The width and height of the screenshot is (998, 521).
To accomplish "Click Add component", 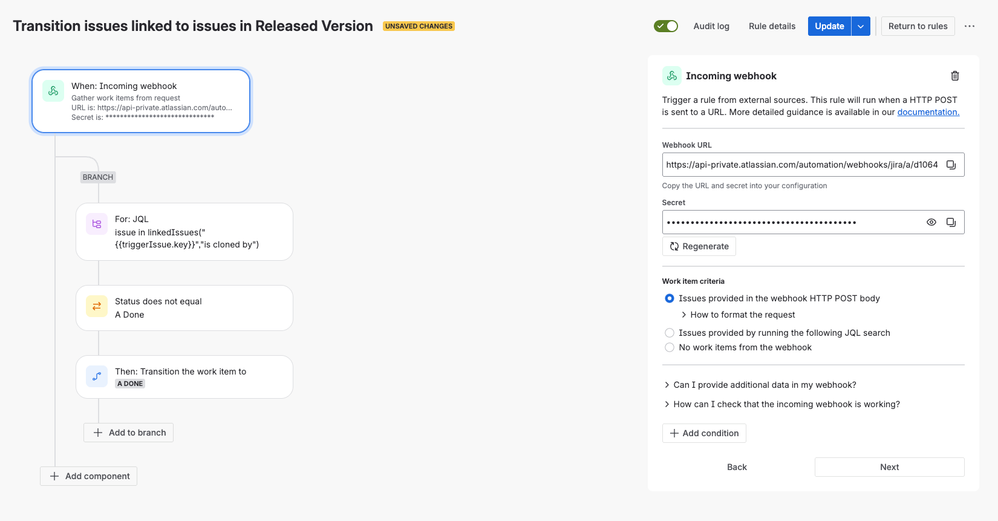I will point(88,476).
